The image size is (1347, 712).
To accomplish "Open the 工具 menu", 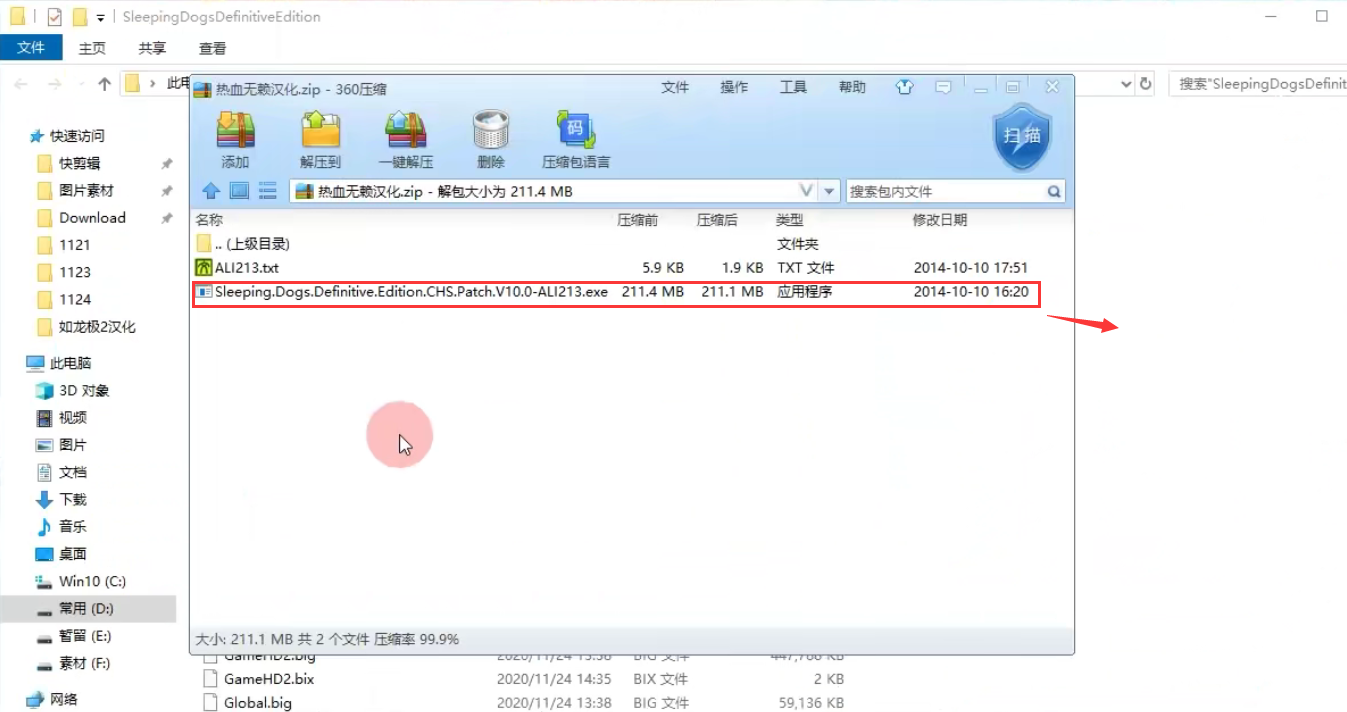I will [793, 87].
